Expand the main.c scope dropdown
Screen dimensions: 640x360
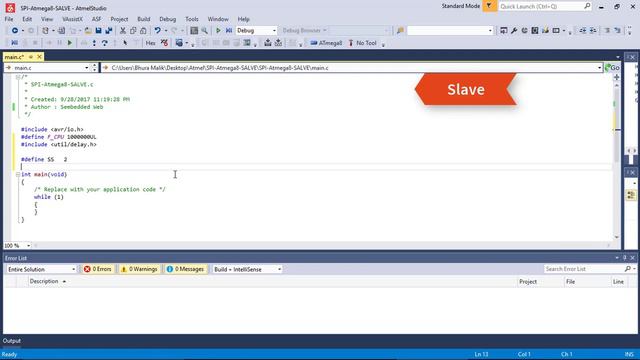[87, 68]
